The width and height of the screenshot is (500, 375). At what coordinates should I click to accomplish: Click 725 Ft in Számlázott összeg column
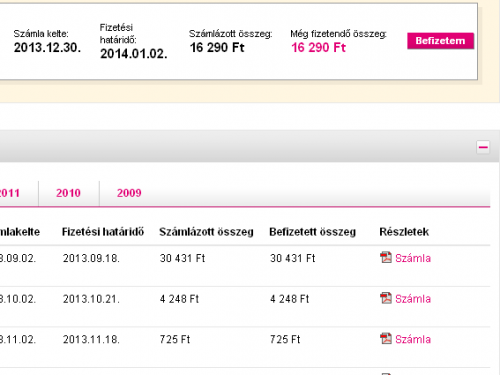click(175, 340)
